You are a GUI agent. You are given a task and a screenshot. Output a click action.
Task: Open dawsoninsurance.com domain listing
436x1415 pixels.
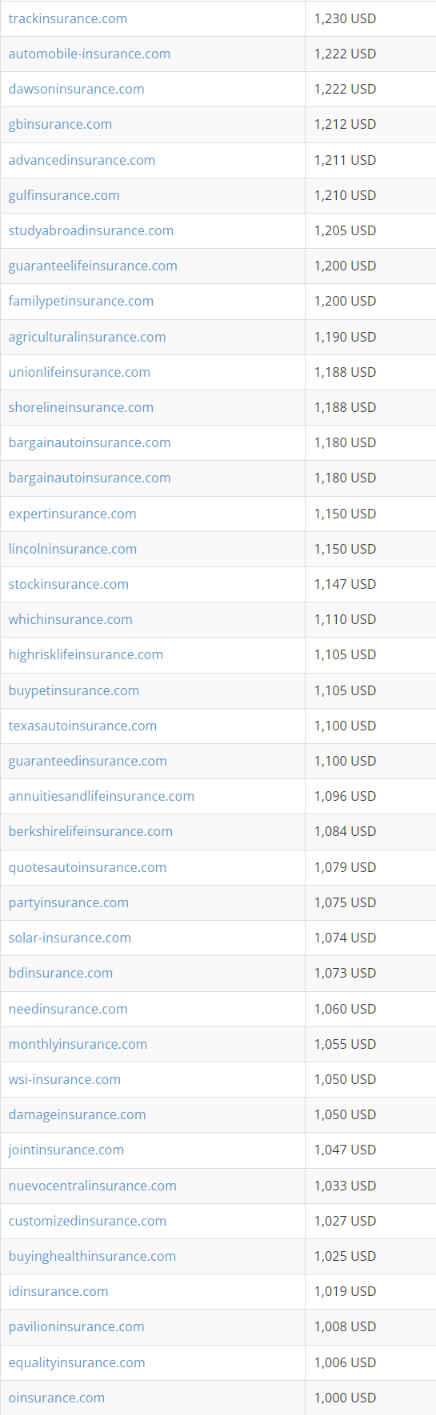[x=76, y=89]
